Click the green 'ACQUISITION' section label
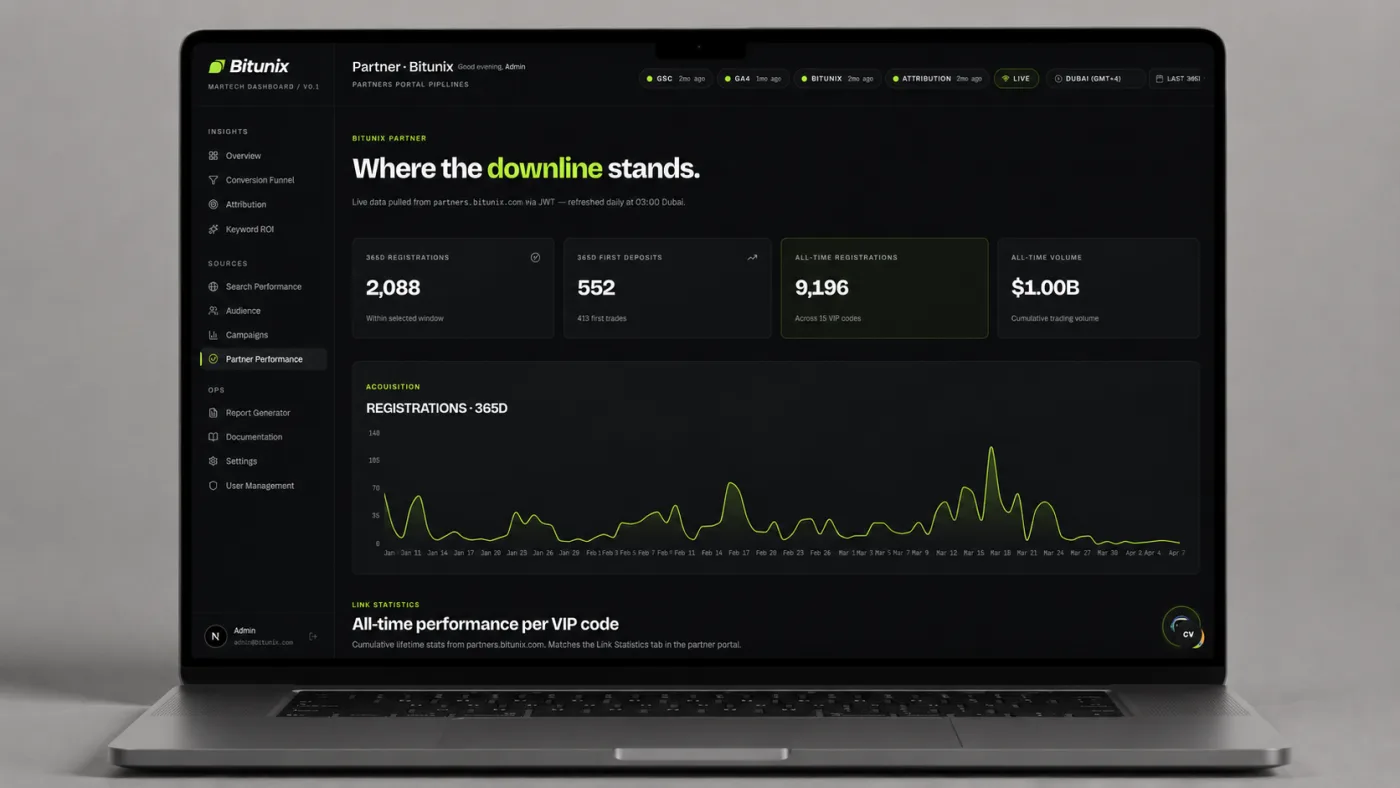Viewport: 1400px width, 788px height. click(x=393, y=386)
